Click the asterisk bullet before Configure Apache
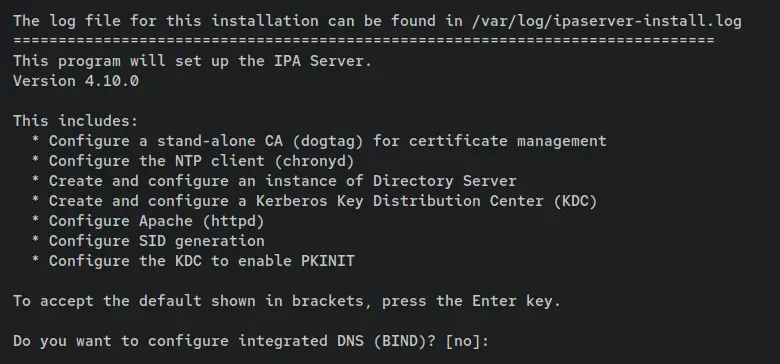Viewport: 780px width, 364px height. tap(35, 220)
